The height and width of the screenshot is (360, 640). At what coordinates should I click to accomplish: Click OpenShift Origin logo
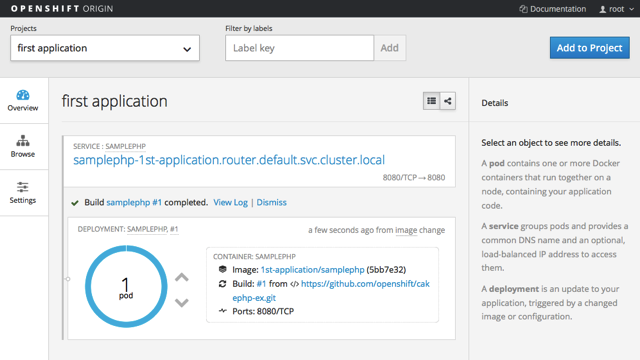tap(62, 9)
